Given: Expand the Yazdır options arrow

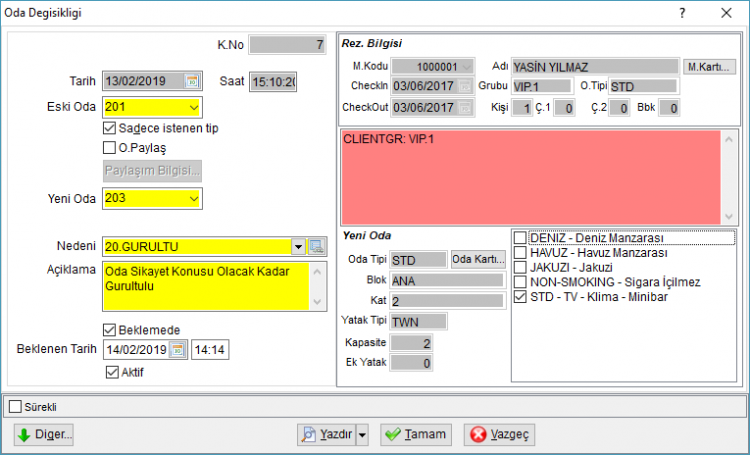Looking at the screenshot, I should coord(363,434).
